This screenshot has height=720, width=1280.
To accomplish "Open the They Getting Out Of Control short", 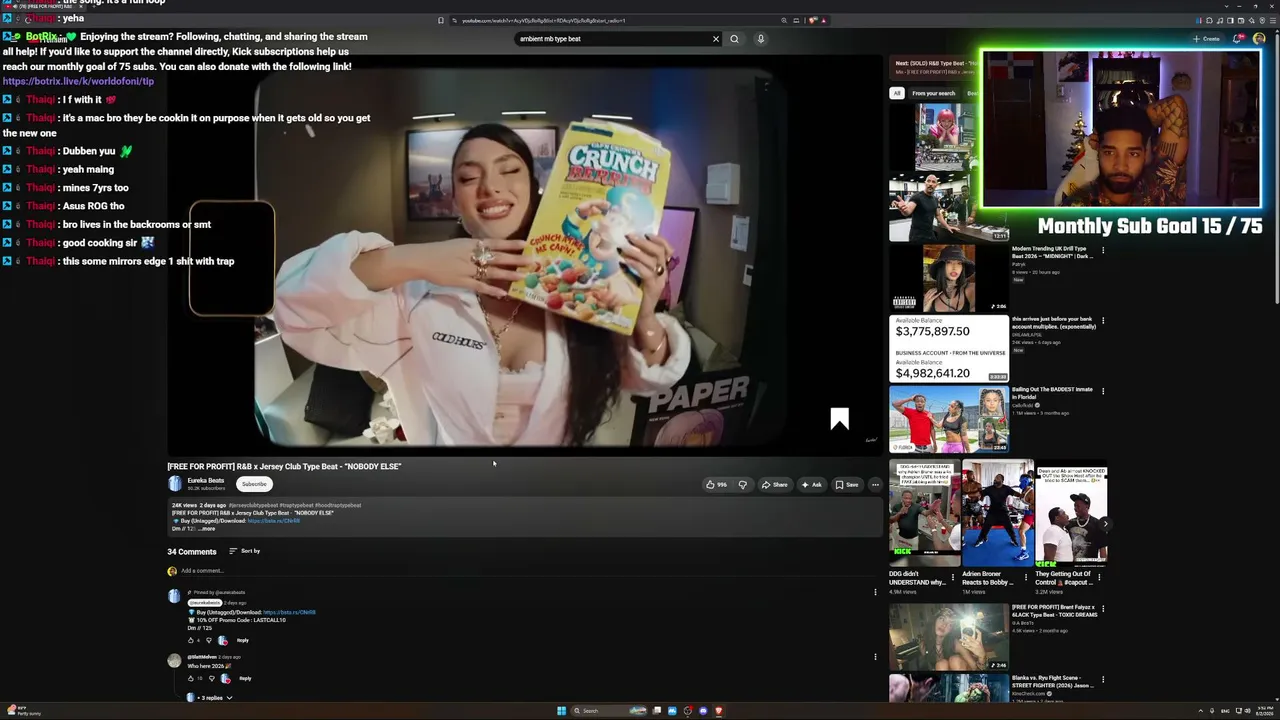I will click(1071, 513).
